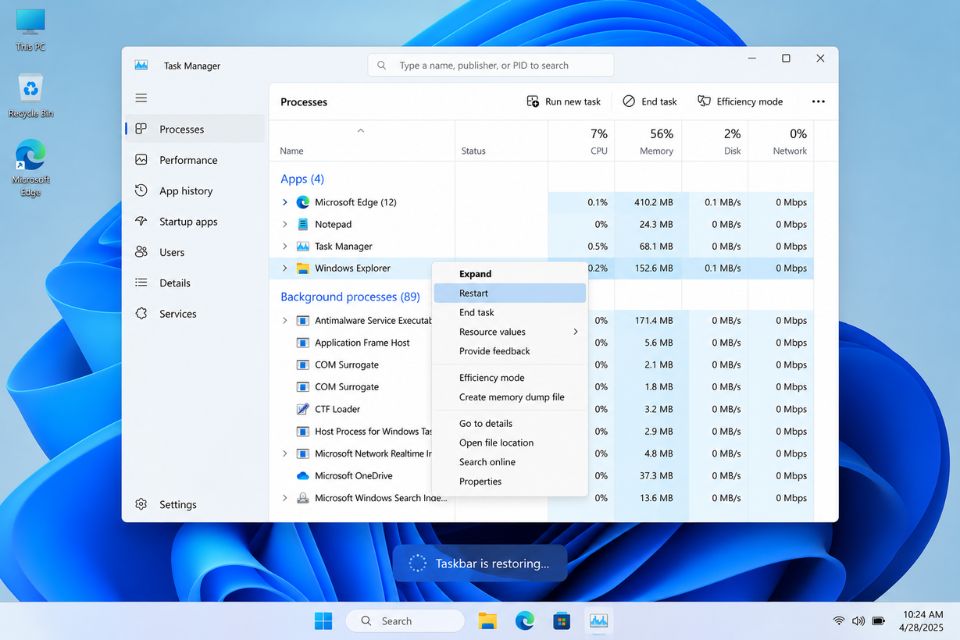Click the Task Manager taskbar icon
The height and width of the screenshot is (640, 960).
(x=598, y=621)
